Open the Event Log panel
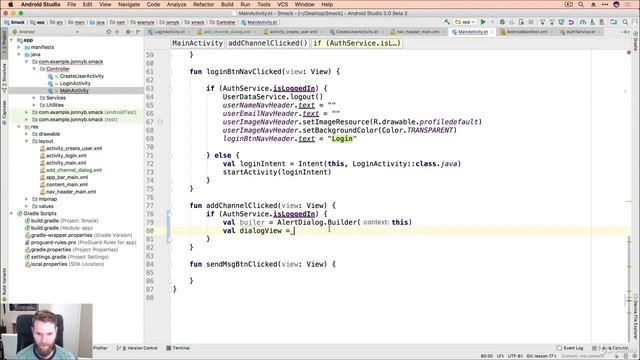The width and height of the screenshot is (640, 360). click(x=570, y=348)
